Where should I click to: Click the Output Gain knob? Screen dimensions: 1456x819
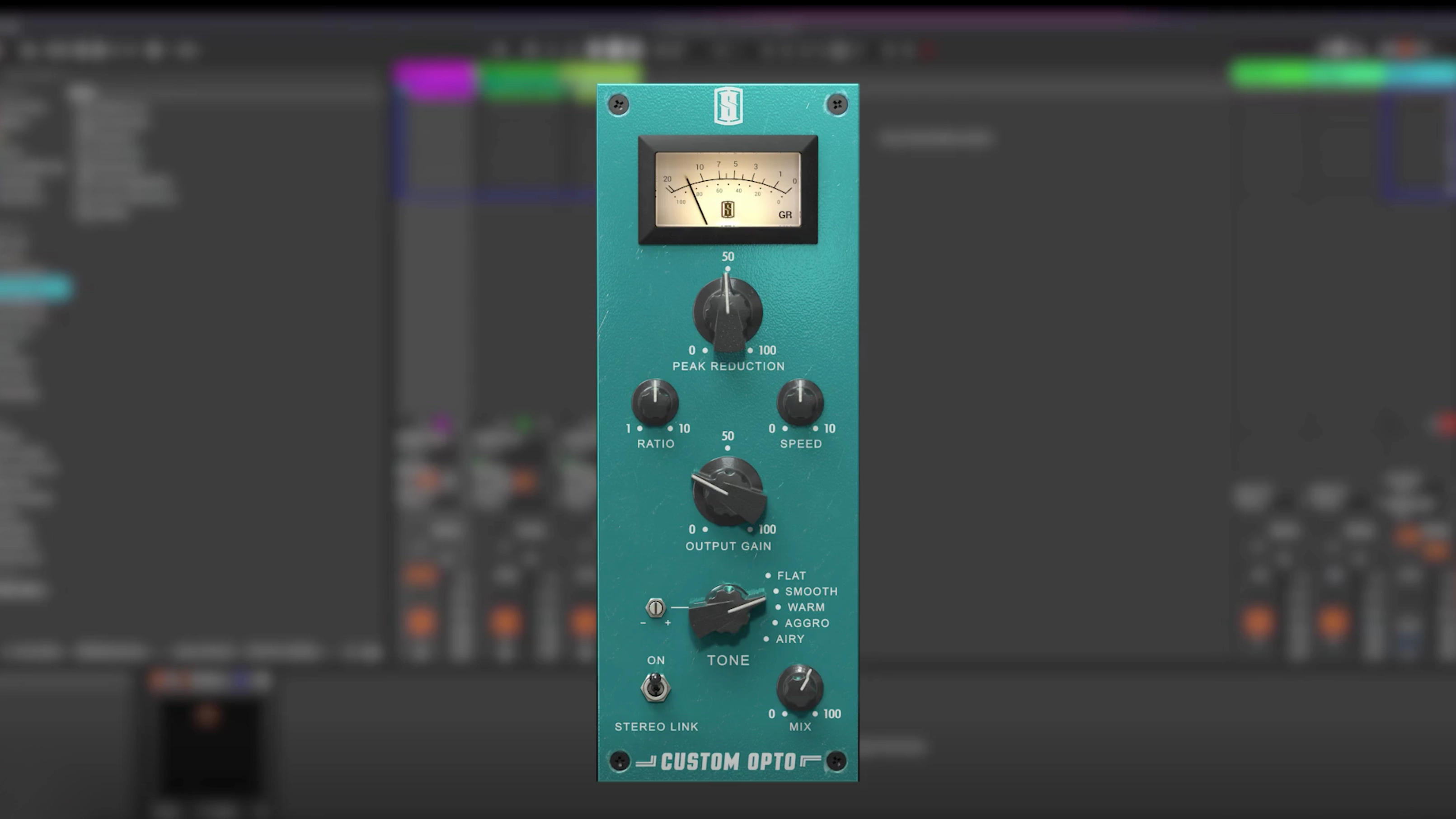[x=728, y=492]
